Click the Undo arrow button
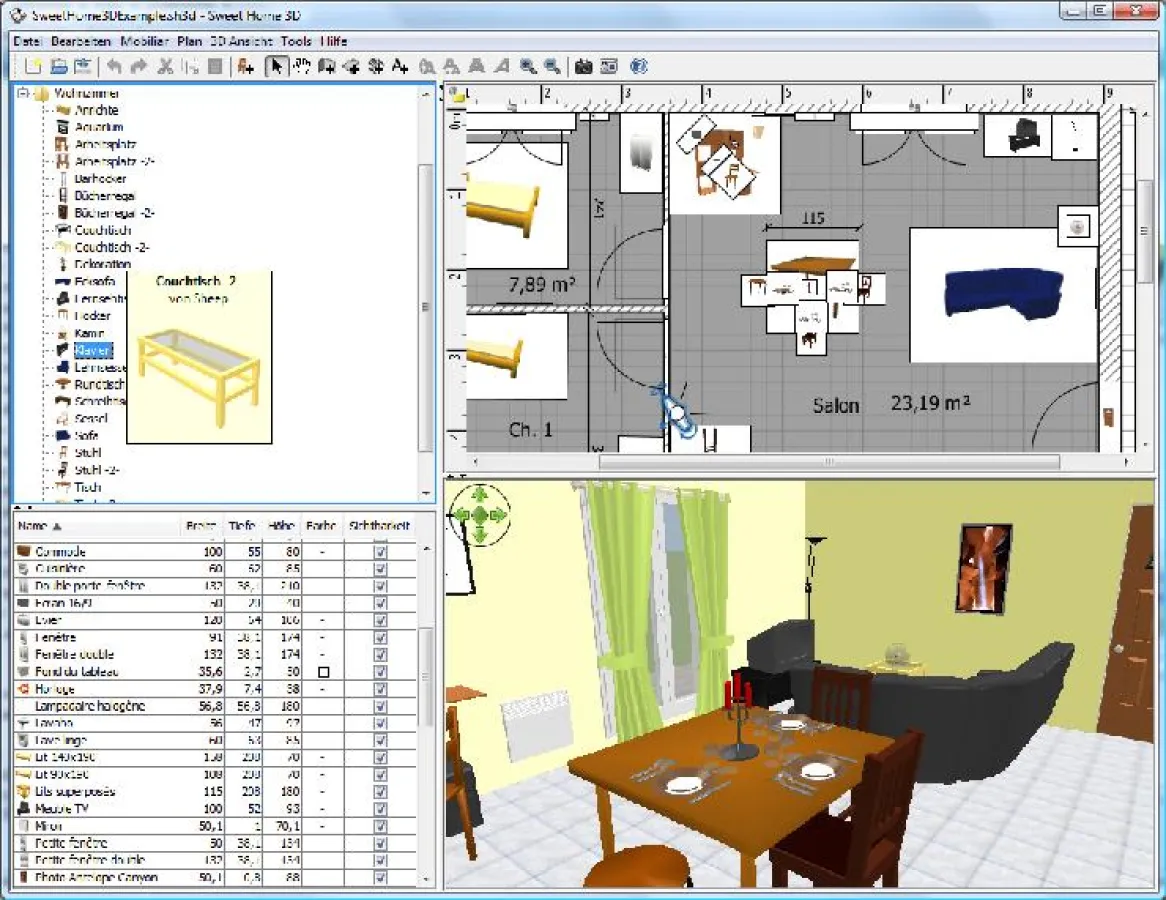1166x900 pixels. pyautogui.click(x=113, y=66)
